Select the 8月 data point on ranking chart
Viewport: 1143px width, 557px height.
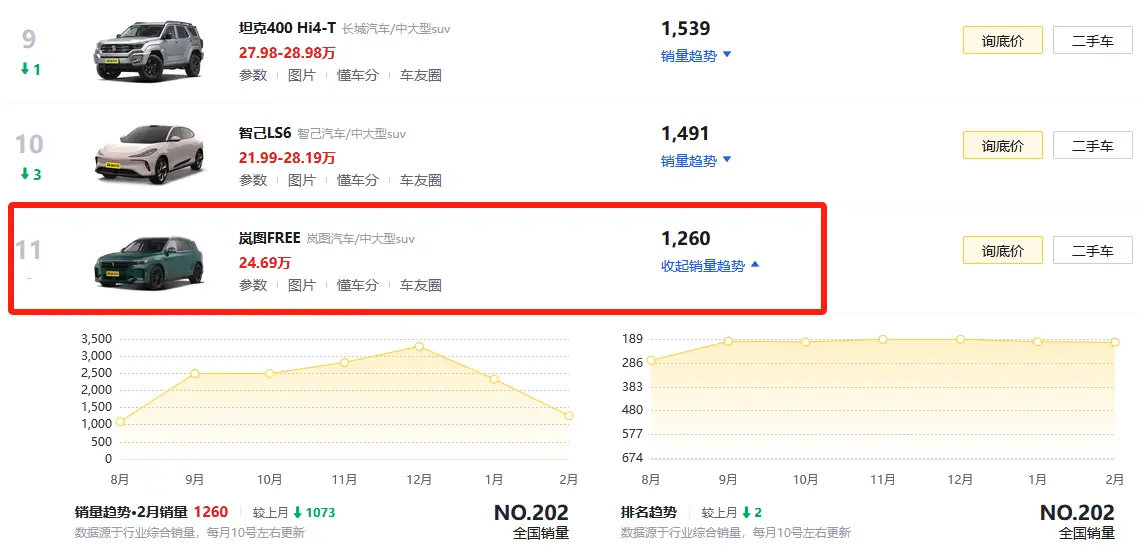pyautogui.click(x=651, y=360)
